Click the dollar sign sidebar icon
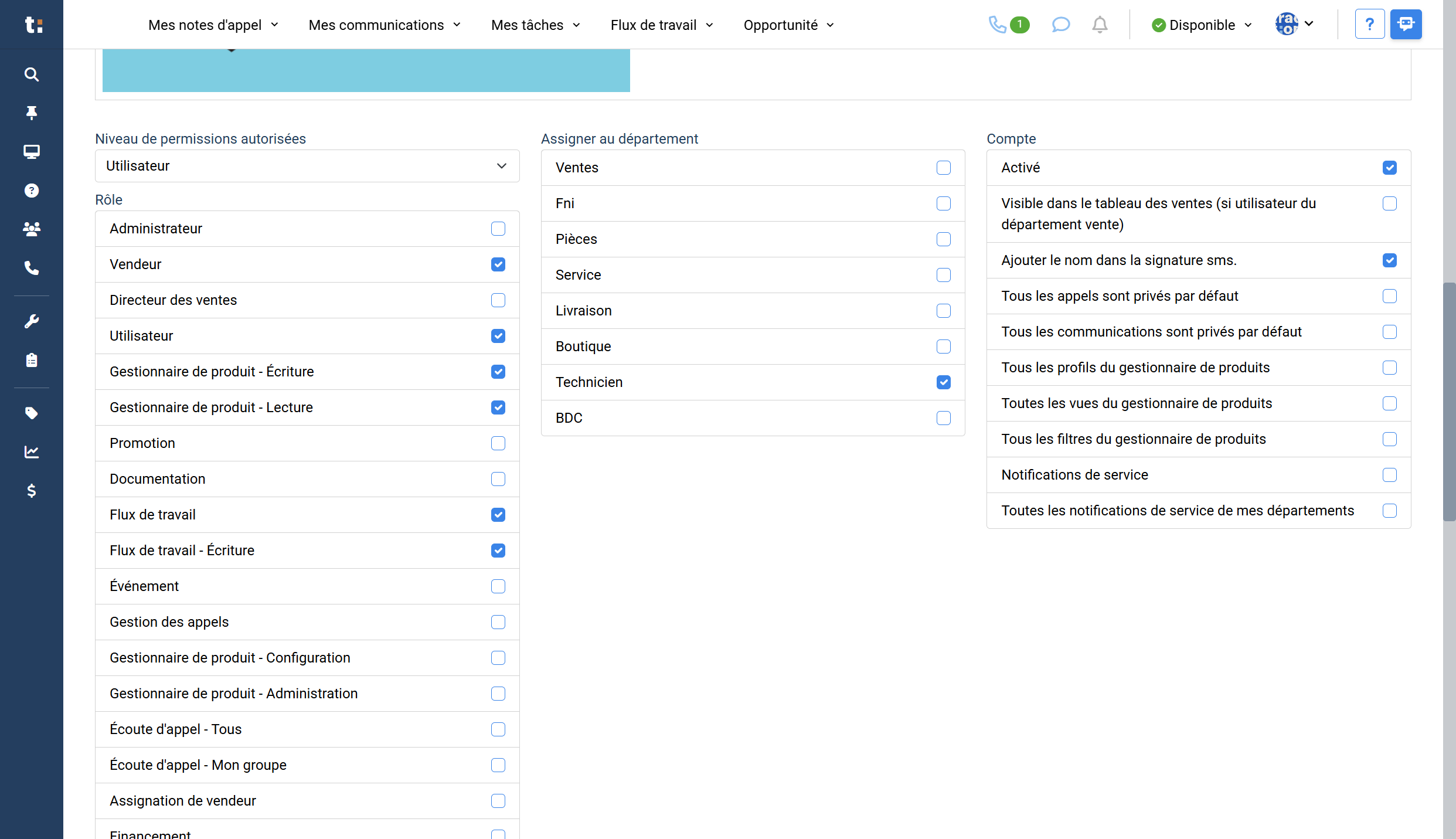The width and height of the screenshot is (1456, 839). (x=32, y=491)
